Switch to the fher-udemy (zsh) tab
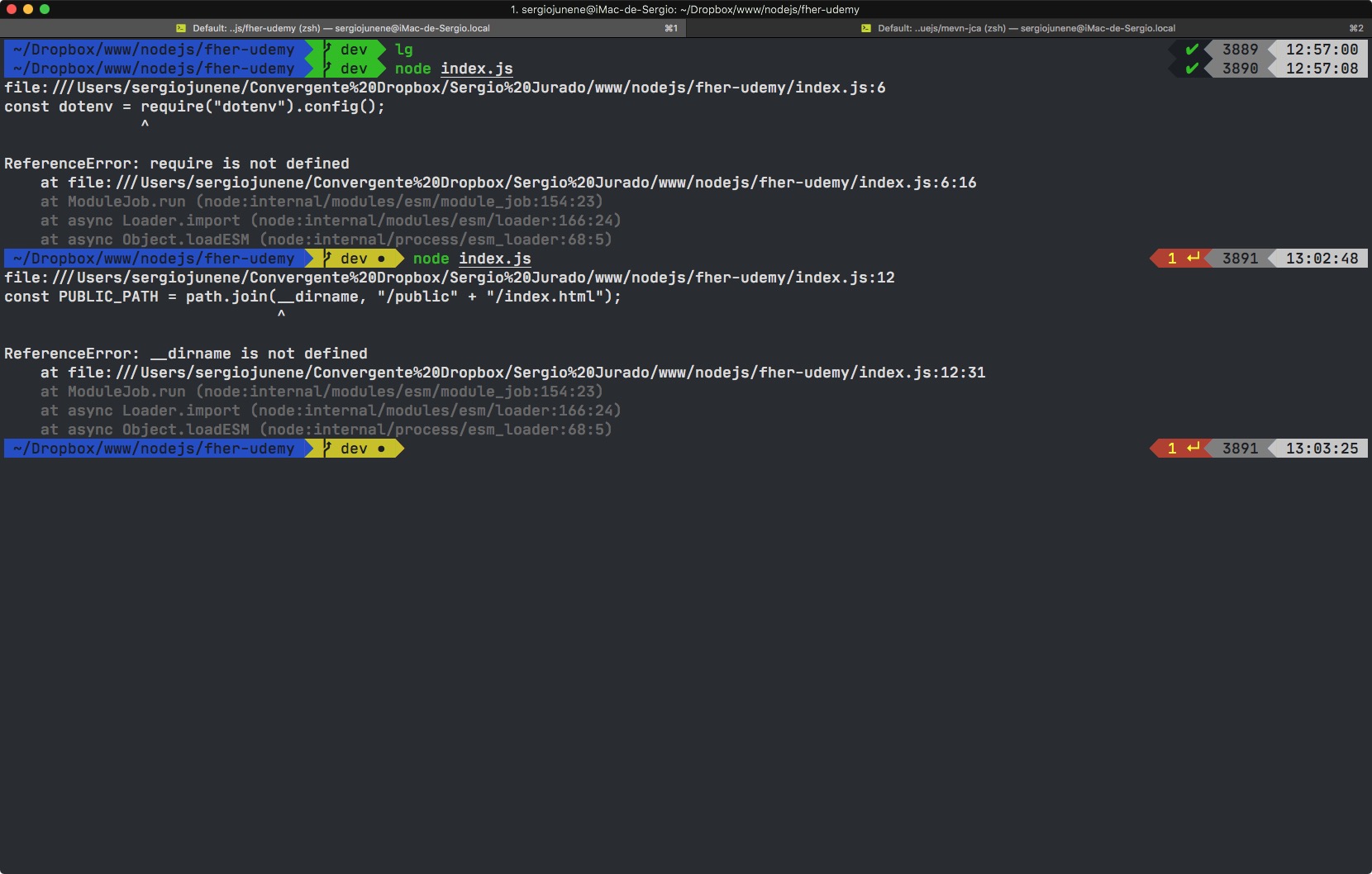This screenshot has height=874, width=1372. tap(343, 28)
